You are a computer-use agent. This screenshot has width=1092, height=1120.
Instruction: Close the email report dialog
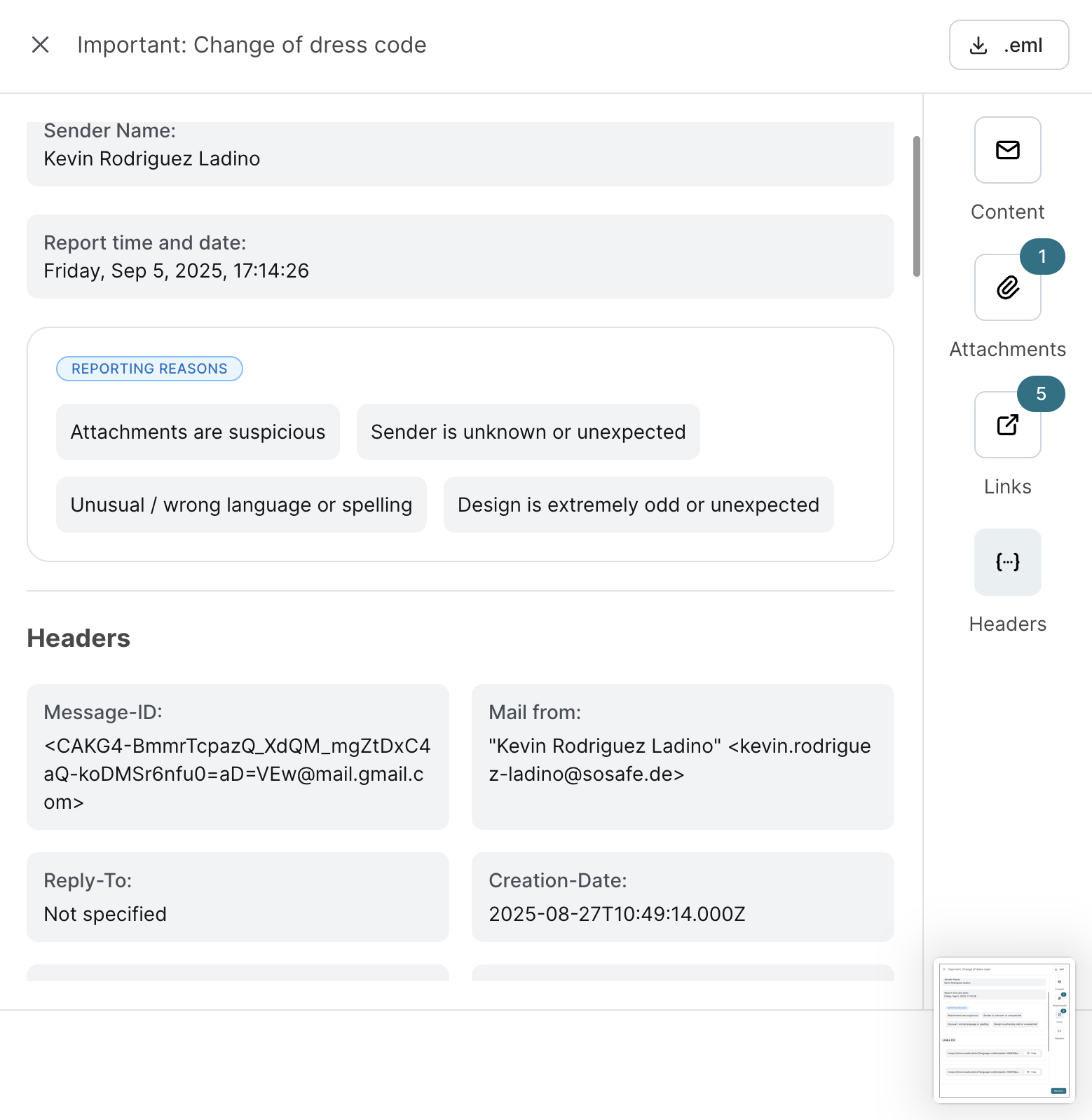[41, 45]
